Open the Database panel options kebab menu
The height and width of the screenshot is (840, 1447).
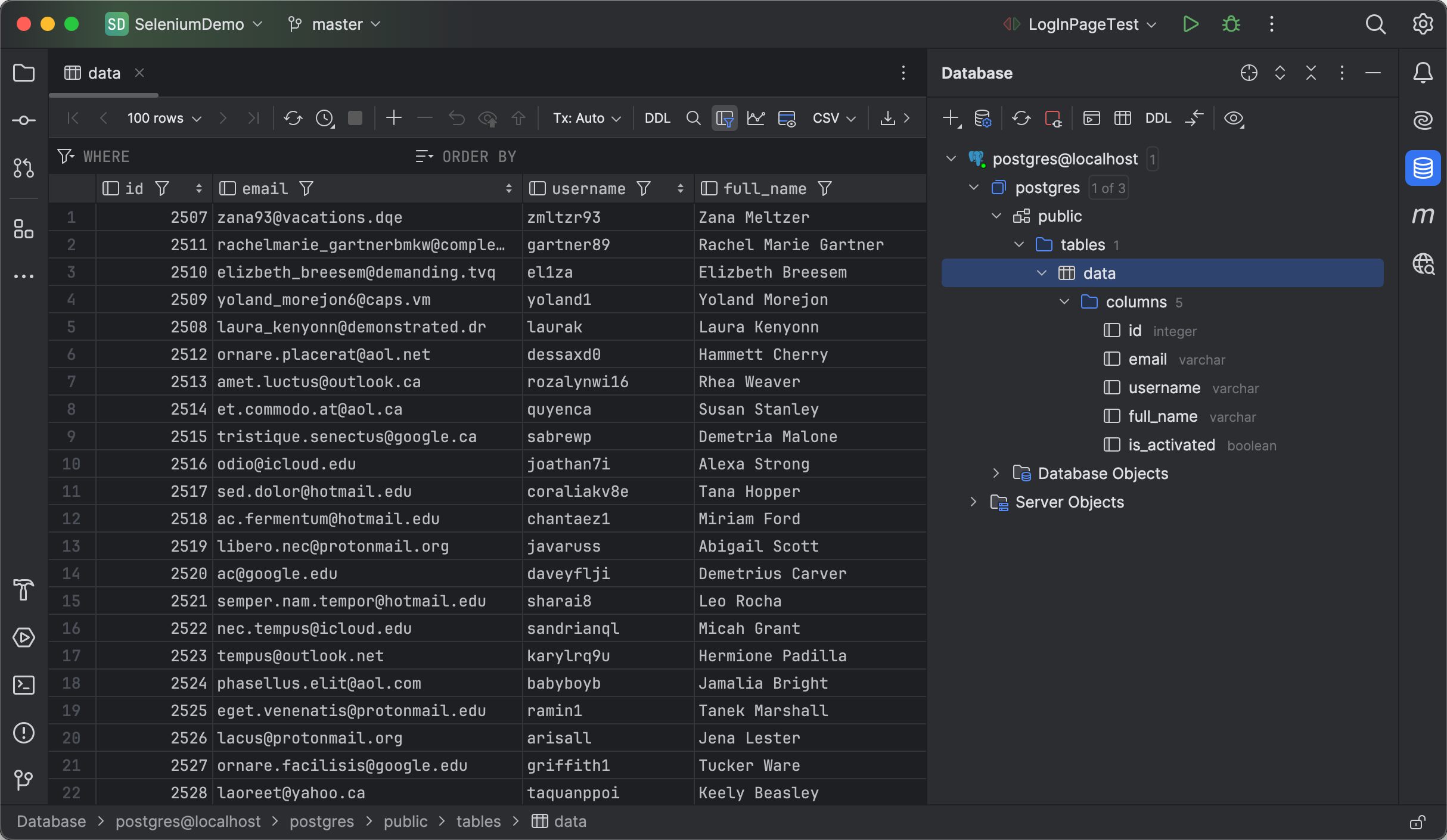pyautogui.click(x=1342, y=73)
